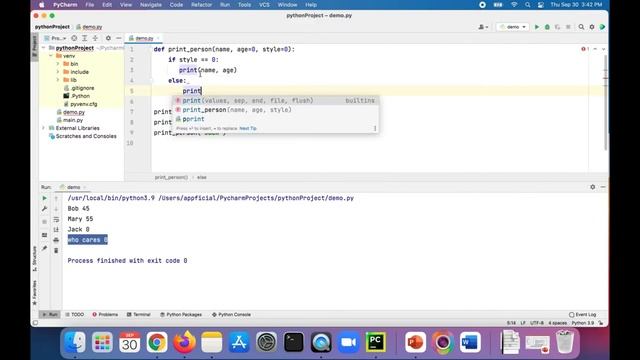This screenshot has height=360, width=640.
Task: Expand the lib folder
Action: click(58, 80)
